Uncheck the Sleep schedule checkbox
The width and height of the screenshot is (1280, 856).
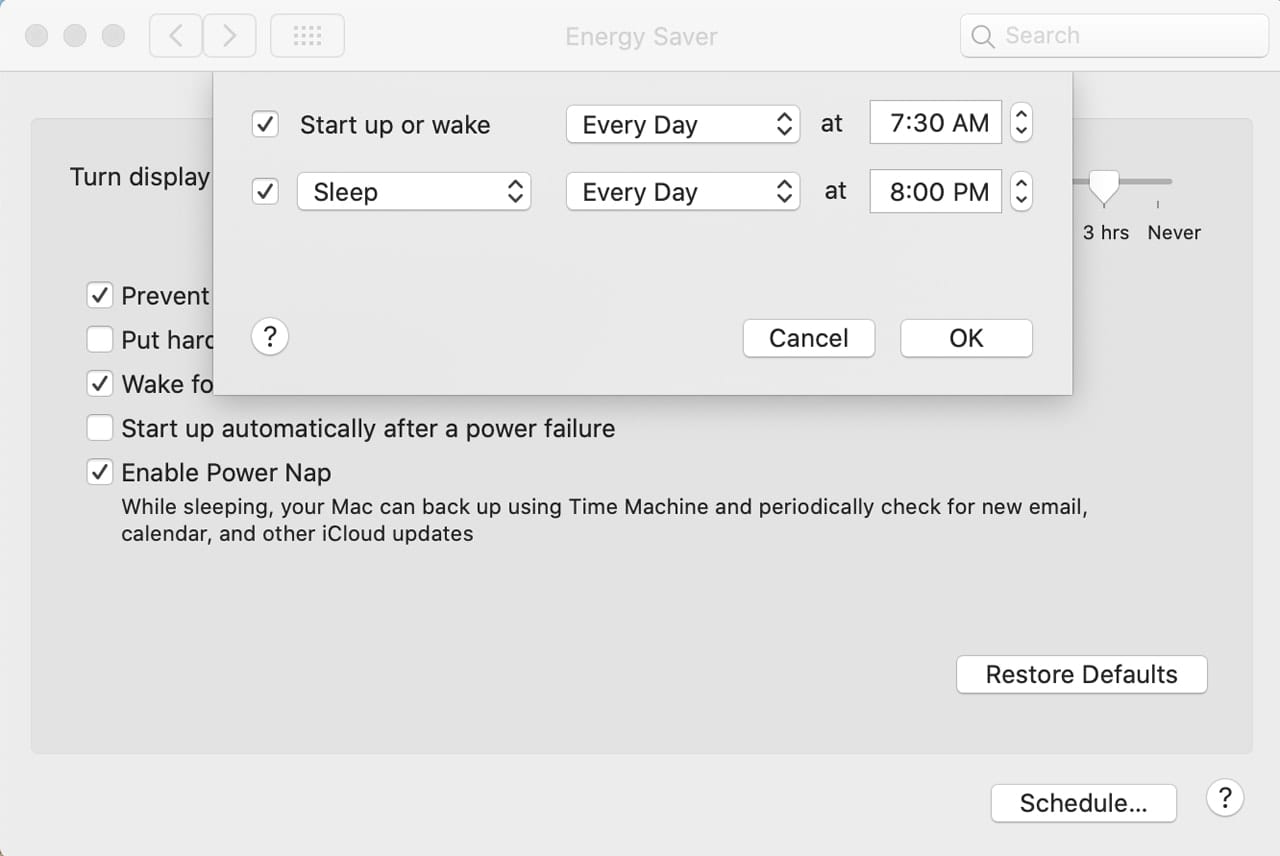click(265, 192)
